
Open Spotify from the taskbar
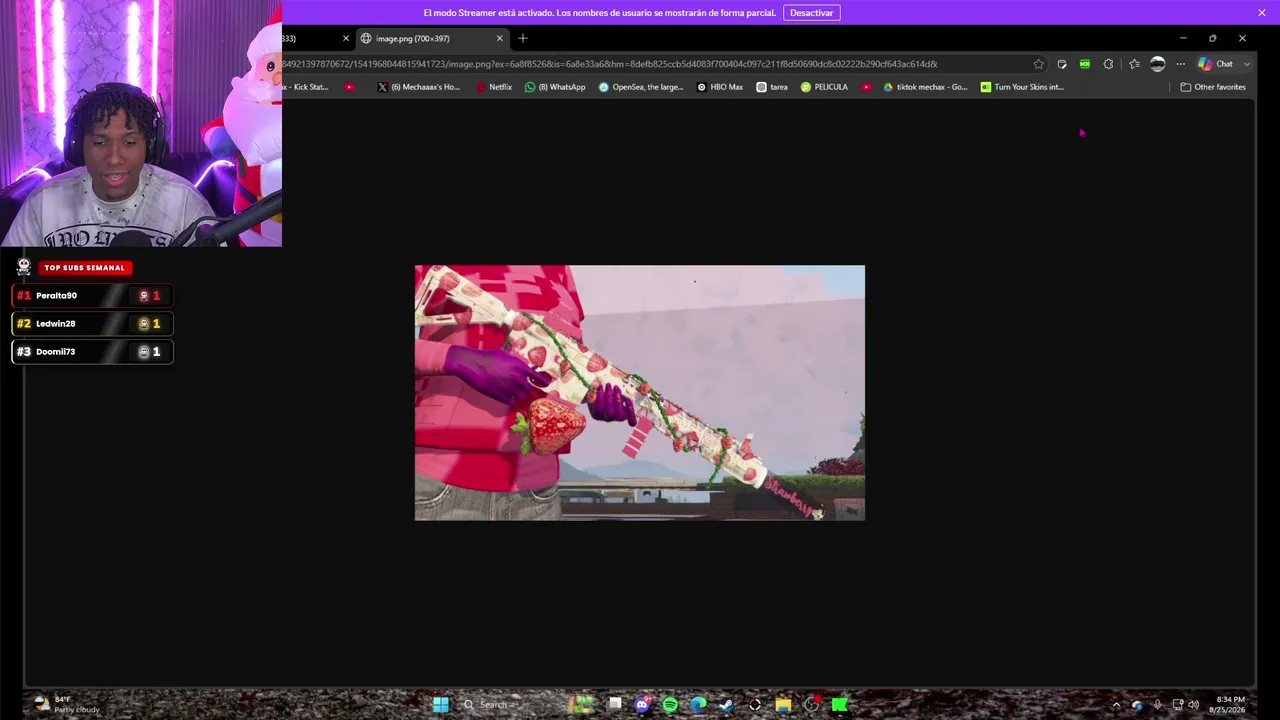coord(670,704)
